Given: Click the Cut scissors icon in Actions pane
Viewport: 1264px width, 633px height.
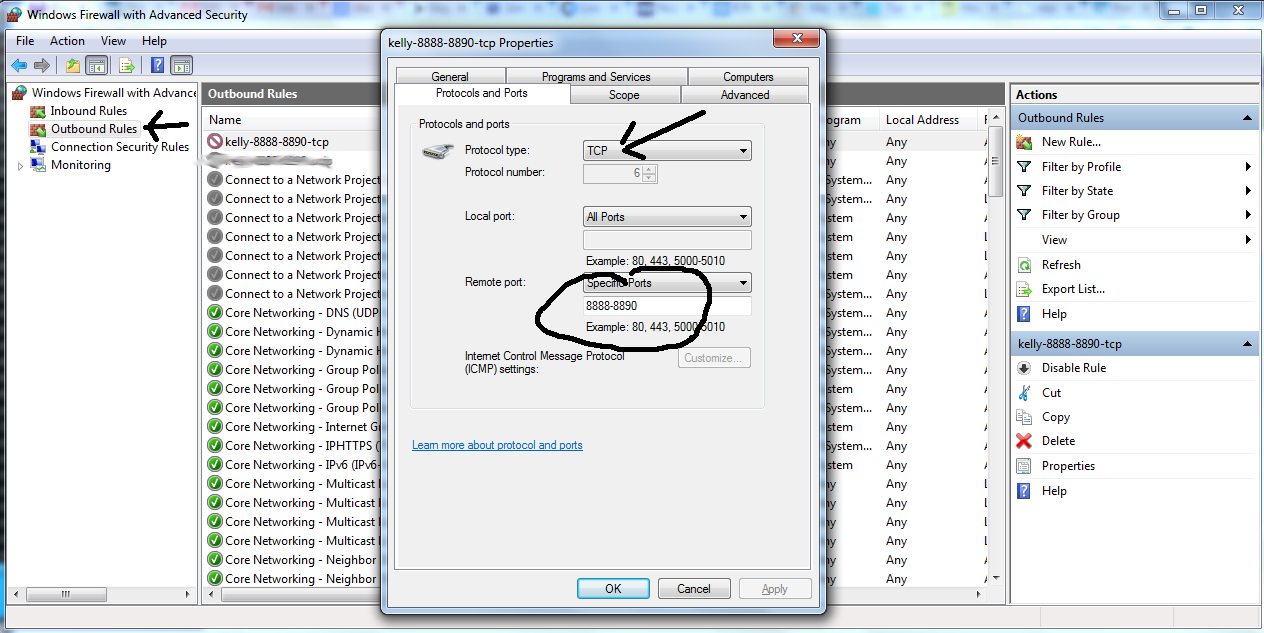Looking at the screenshot, I should click(1024, 393).
